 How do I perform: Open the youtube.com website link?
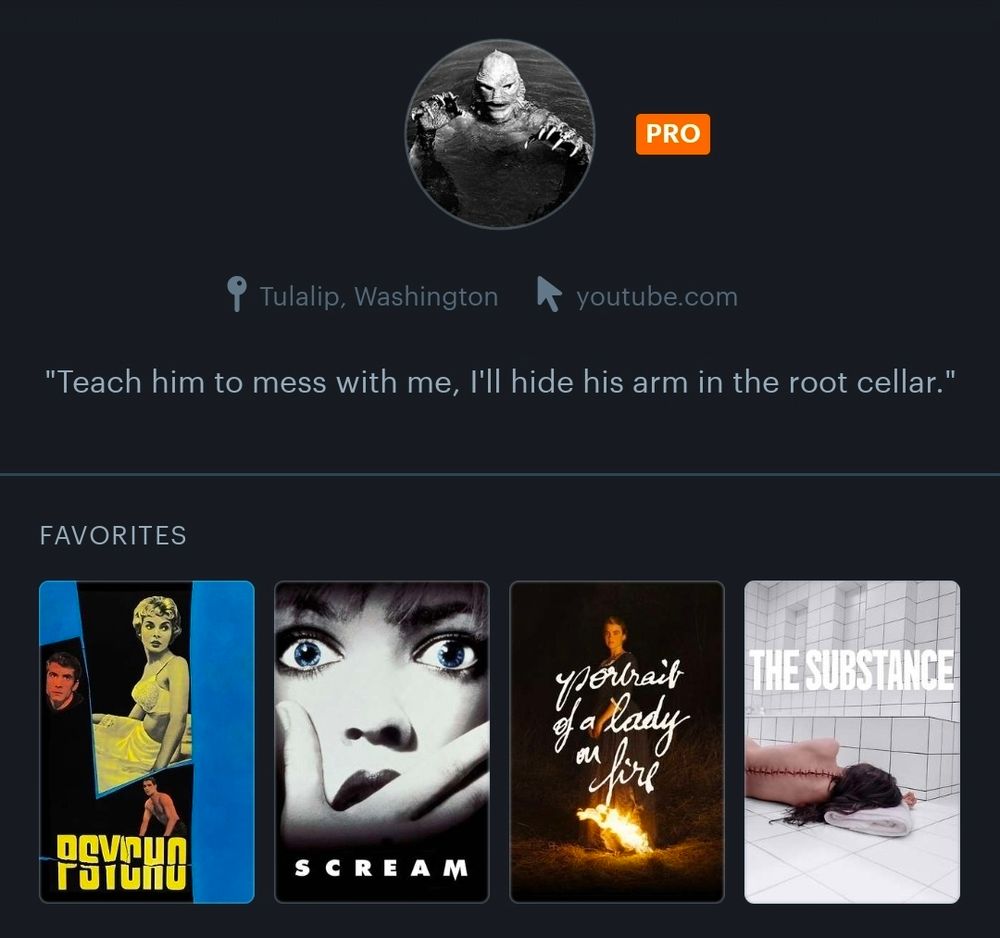coord(657,297)
